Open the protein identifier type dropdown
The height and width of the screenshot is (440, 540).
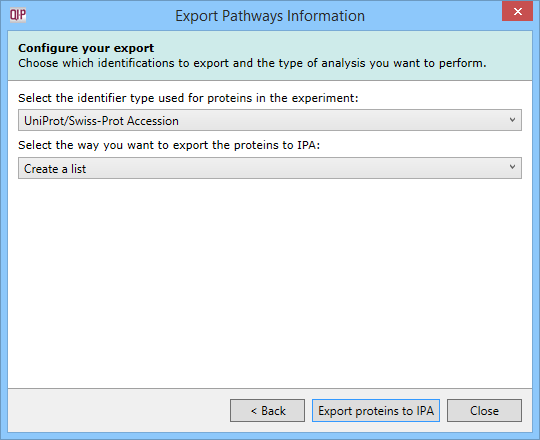click(270, 120)
